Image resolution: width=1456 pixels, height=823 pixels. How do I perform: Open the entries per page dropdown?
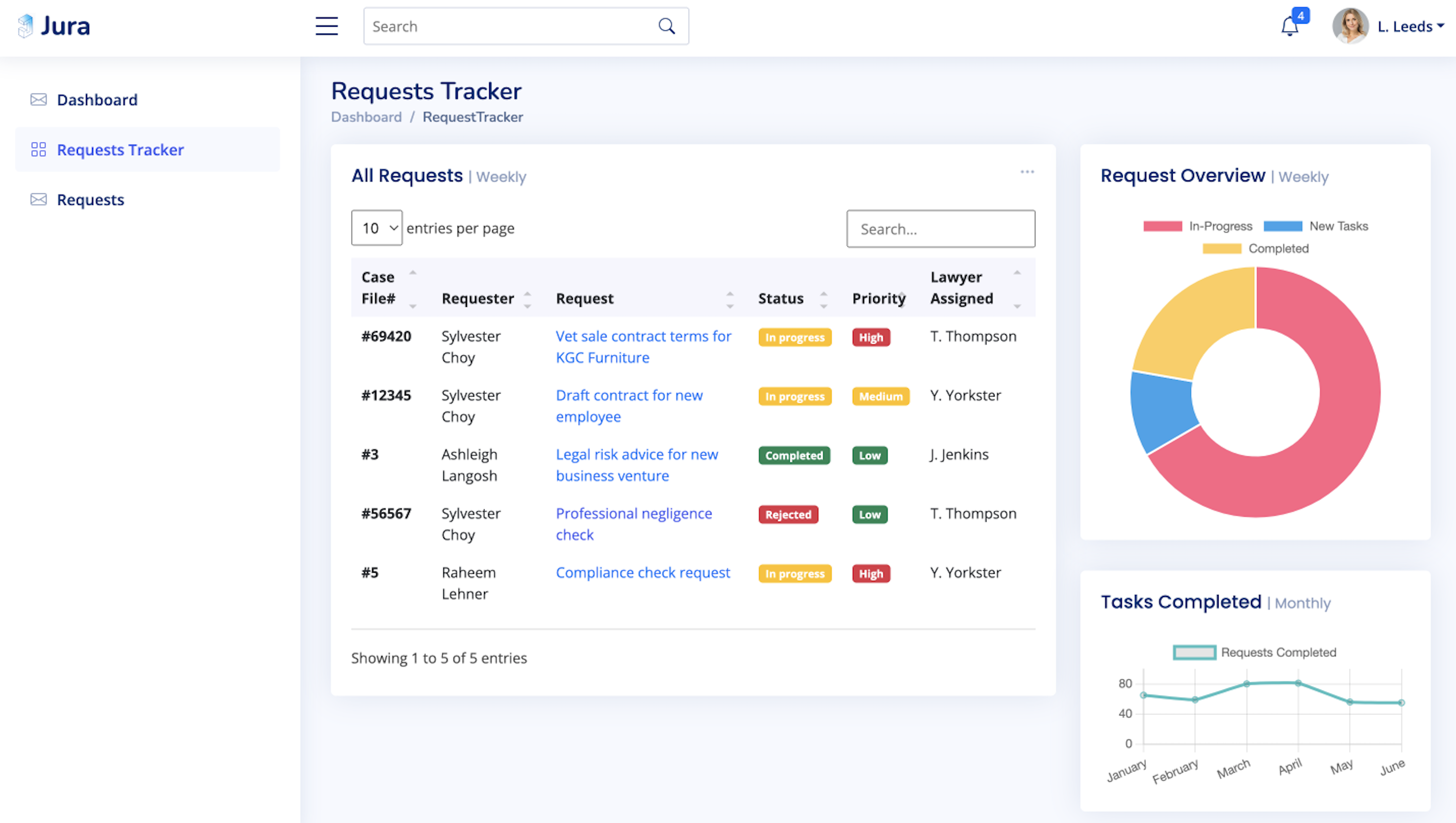tap(376, 228)
